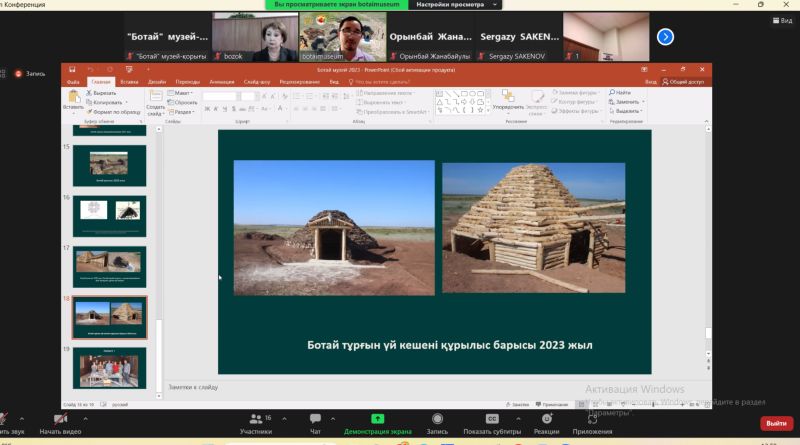Show next participants with blue arrow
The width and height of the screenshot is (800, 445).
tap(665, 37)
